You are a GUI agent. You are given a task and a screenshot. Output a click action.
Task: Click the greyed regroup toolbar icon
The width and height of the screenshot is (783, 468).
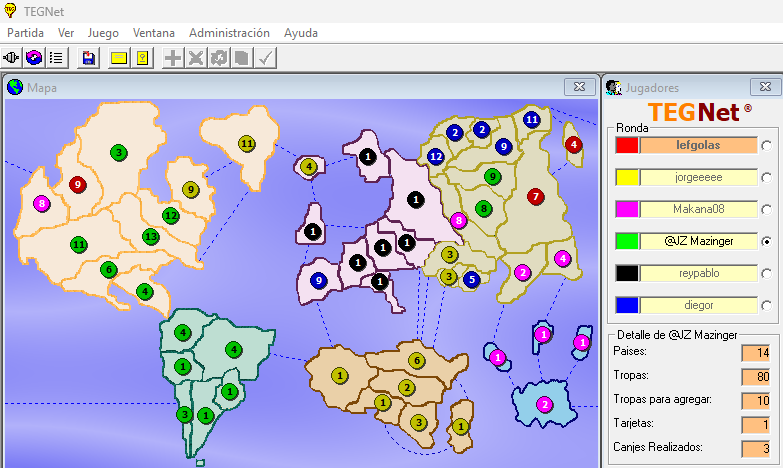click(219, 58)
